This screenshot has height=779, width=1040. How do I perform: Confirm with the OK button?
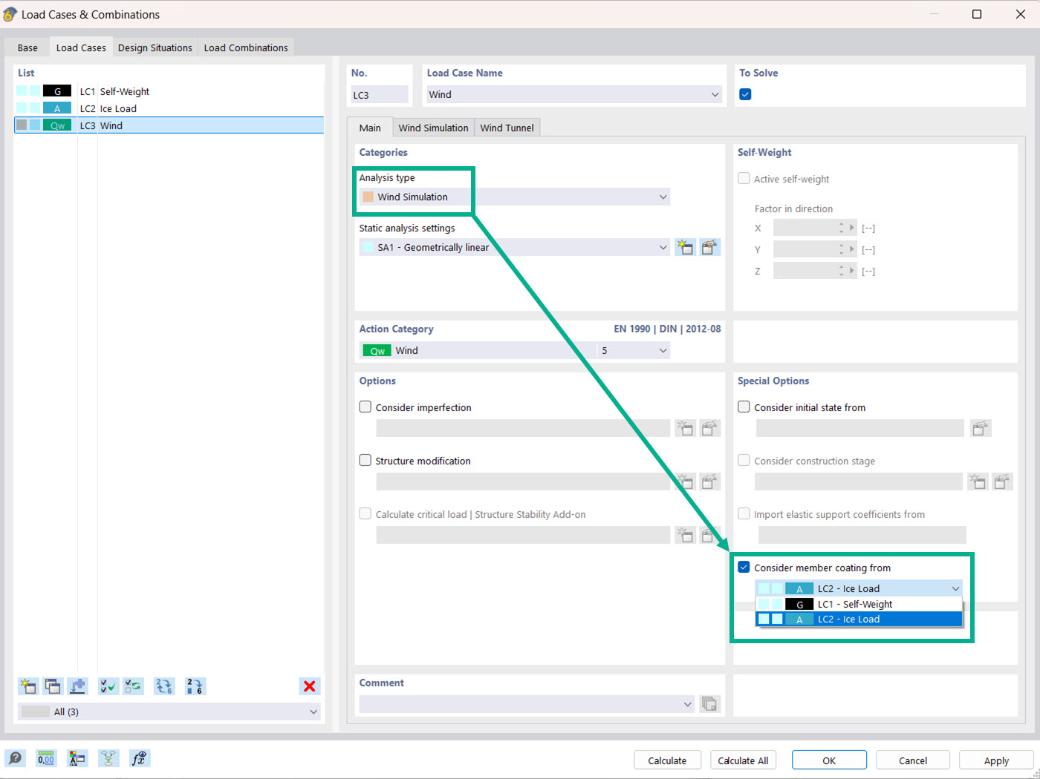coord(829,760)
